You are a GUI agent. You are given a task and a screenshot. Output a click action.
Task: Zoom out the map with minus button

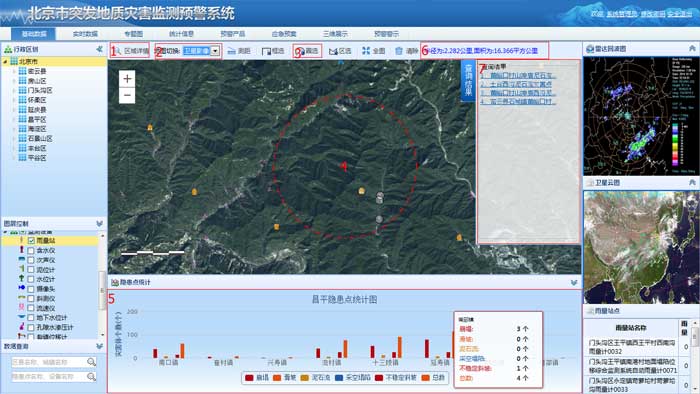127,95
